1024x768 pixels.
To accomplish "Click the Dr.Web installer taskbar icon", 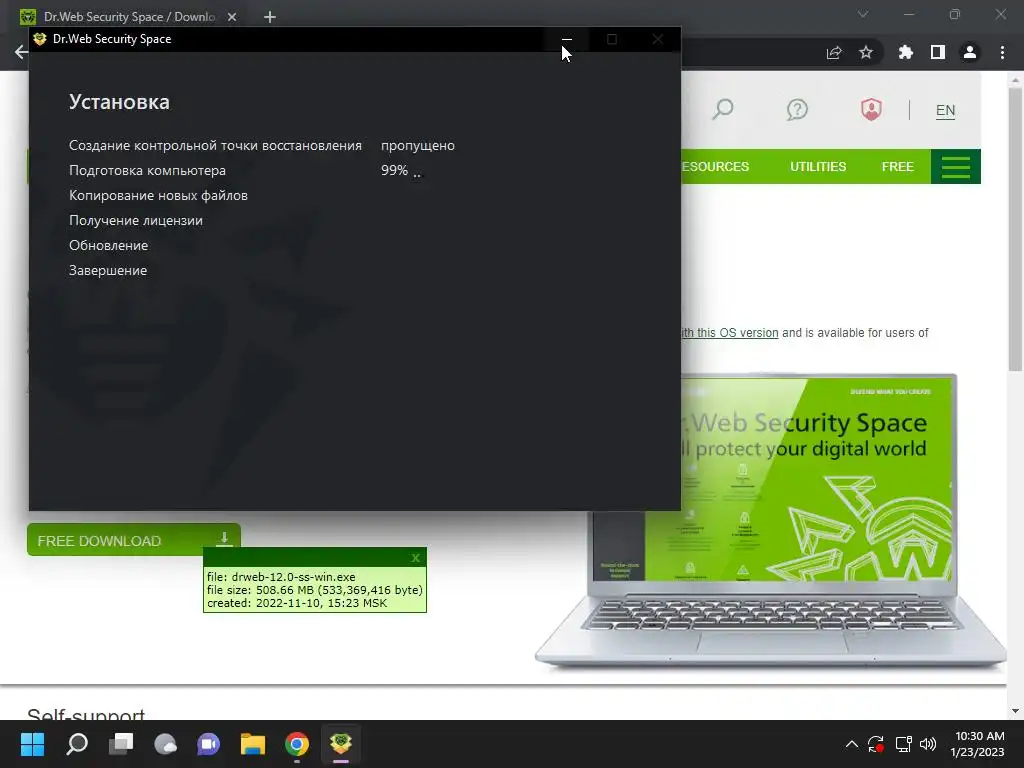I will point(341,744).
